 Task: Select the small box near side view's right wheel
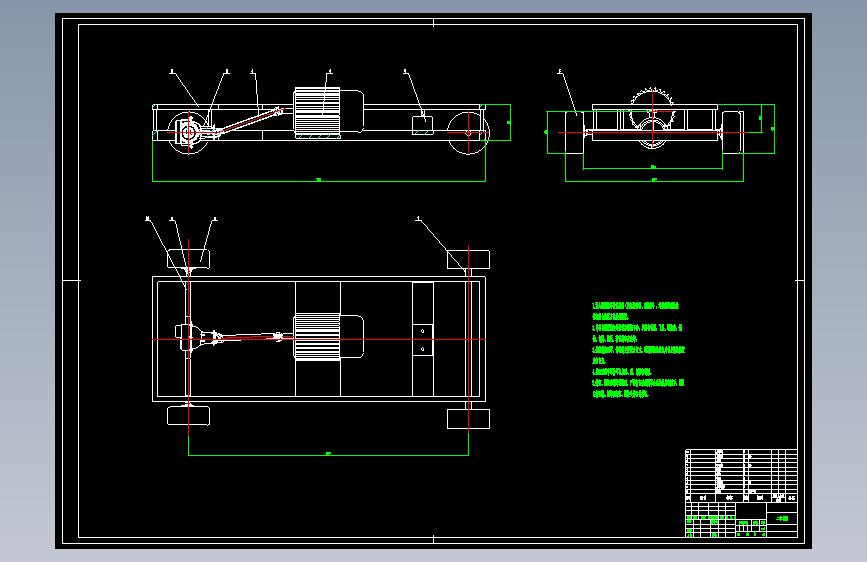[x=423, y=125]
